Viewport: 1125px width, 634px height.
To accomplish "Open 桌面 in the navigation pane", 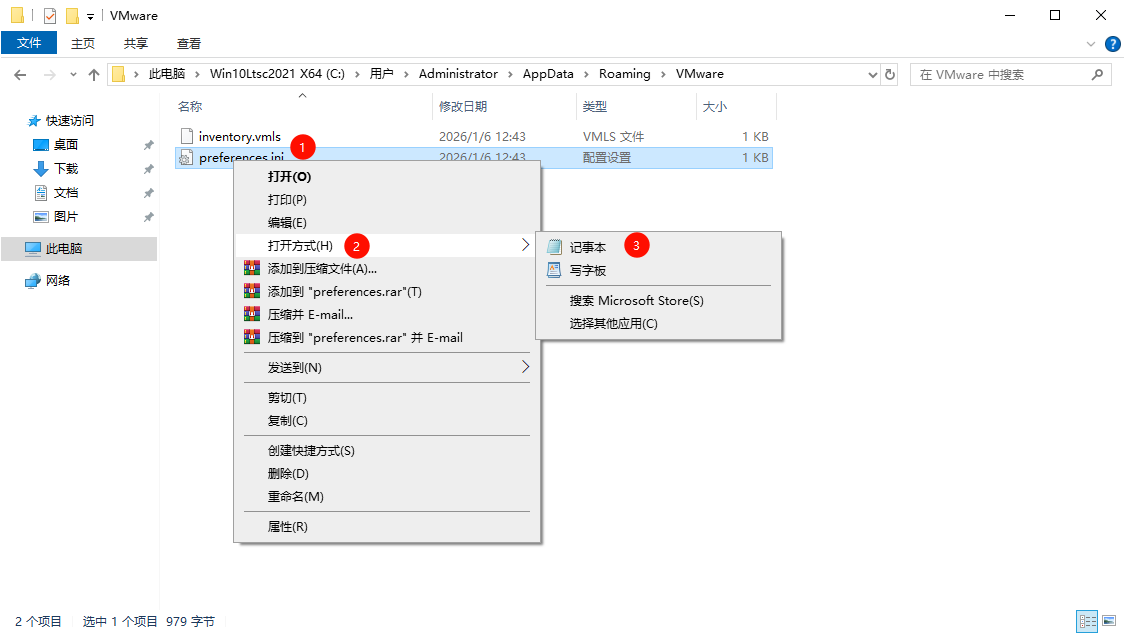I will 66,145.
